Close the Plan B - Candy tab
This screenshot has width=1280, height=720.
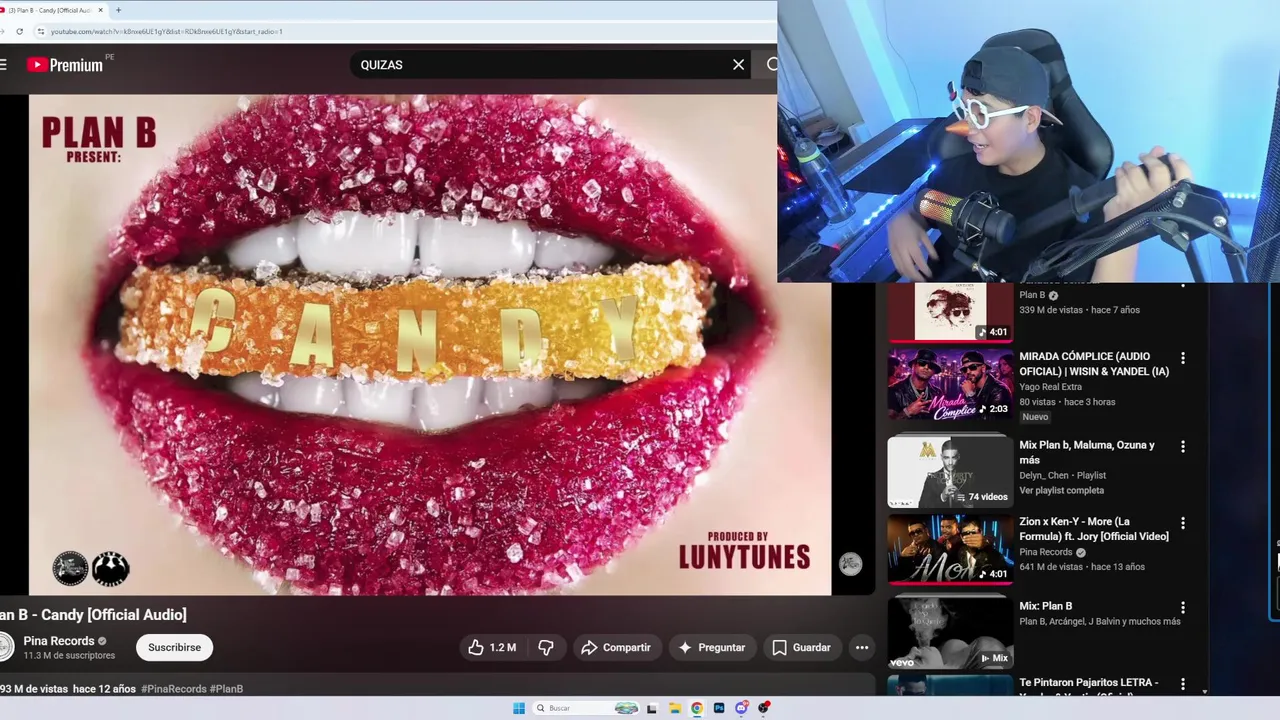tap(100, 10)
